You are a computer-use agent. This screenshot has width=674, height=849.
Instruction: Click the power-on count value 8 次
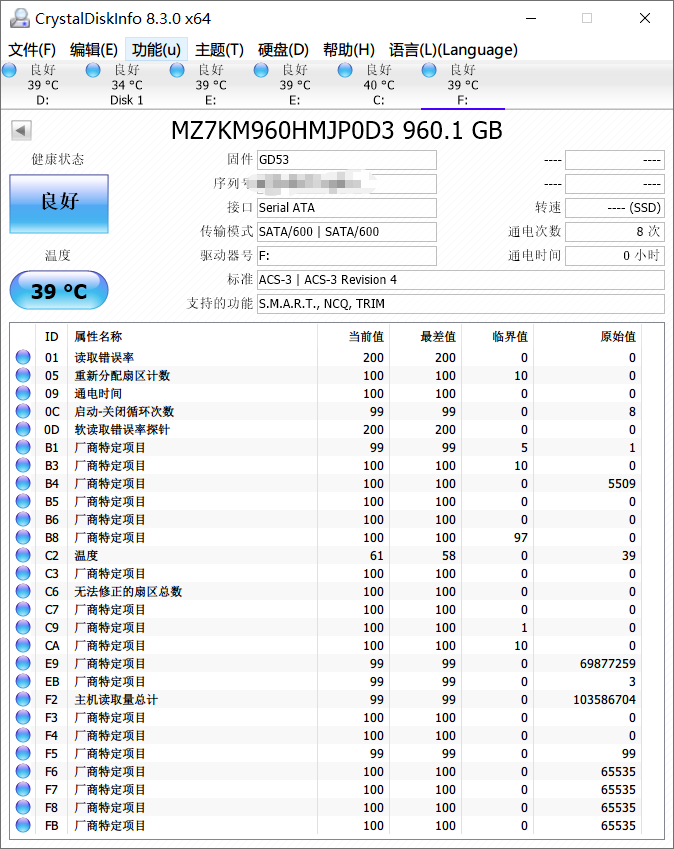[614, 232]
